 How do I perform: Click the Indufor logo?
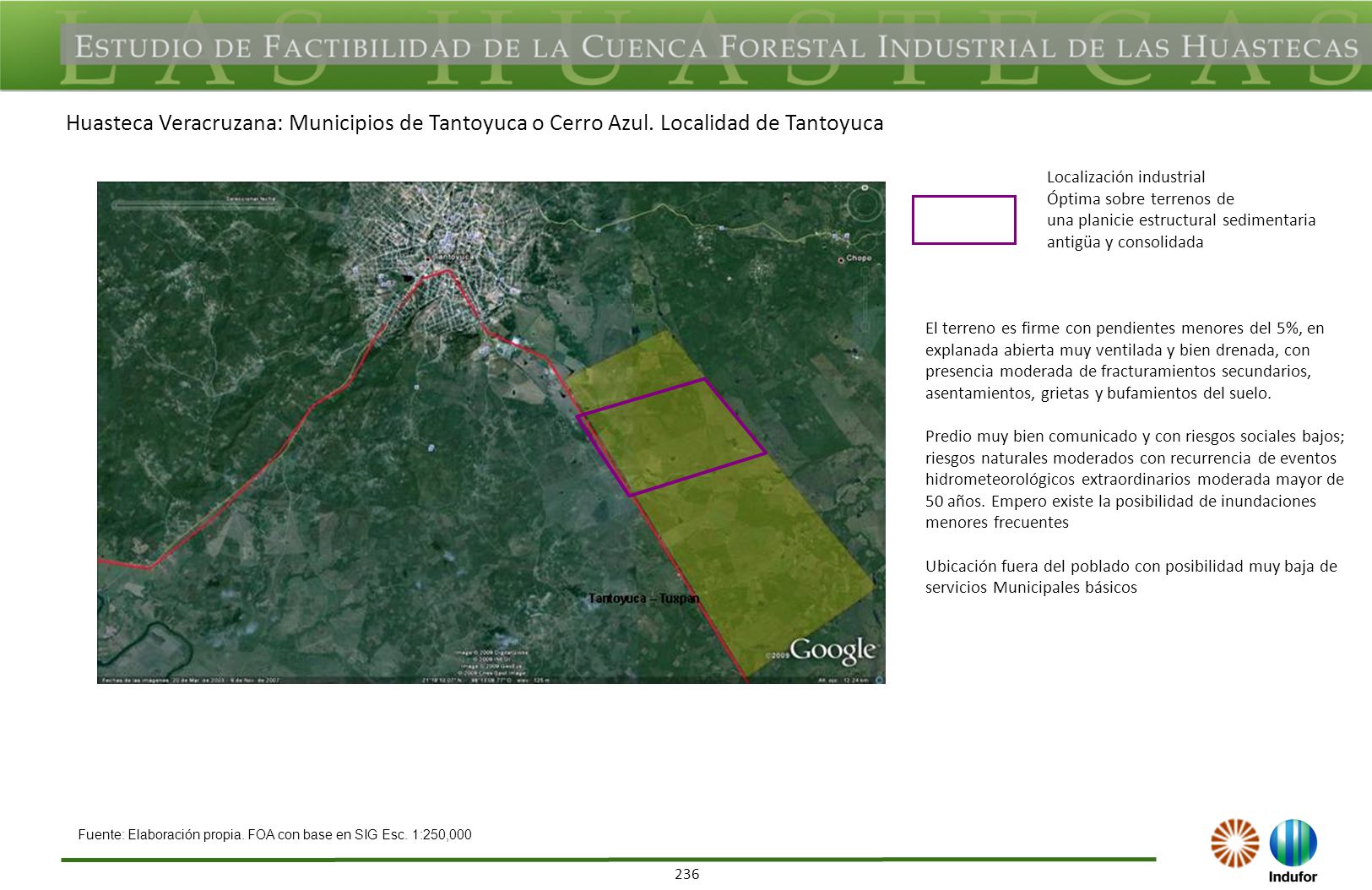pyautogui.click(x=1293, y=850)
